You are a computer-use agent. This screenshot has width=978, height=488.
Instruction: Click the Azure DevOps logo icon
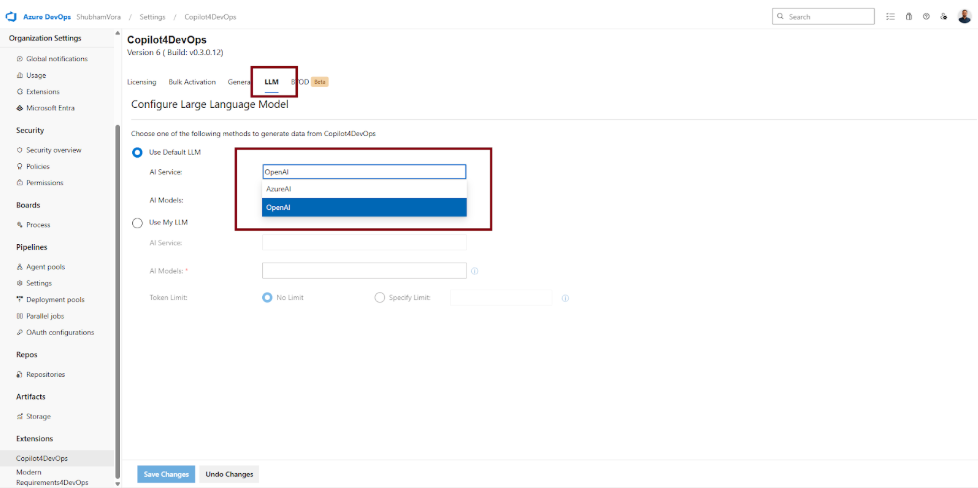[11, 17]
